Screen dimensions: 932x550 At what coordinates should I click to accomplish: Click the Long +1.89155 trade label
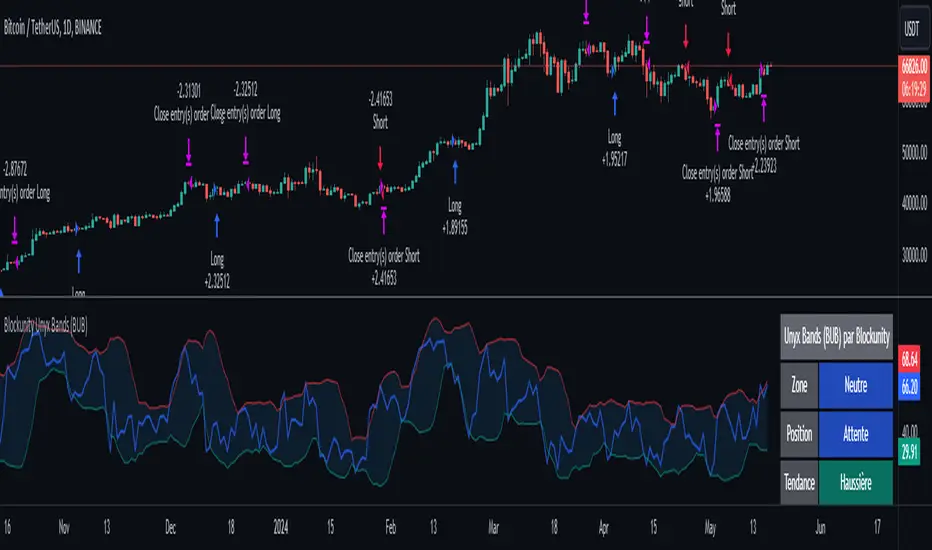pos(455,216)
